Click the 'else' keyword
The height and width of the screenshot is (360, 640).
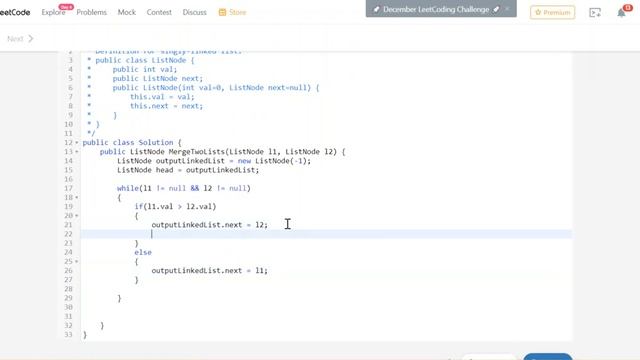click(x=143, y=252)
